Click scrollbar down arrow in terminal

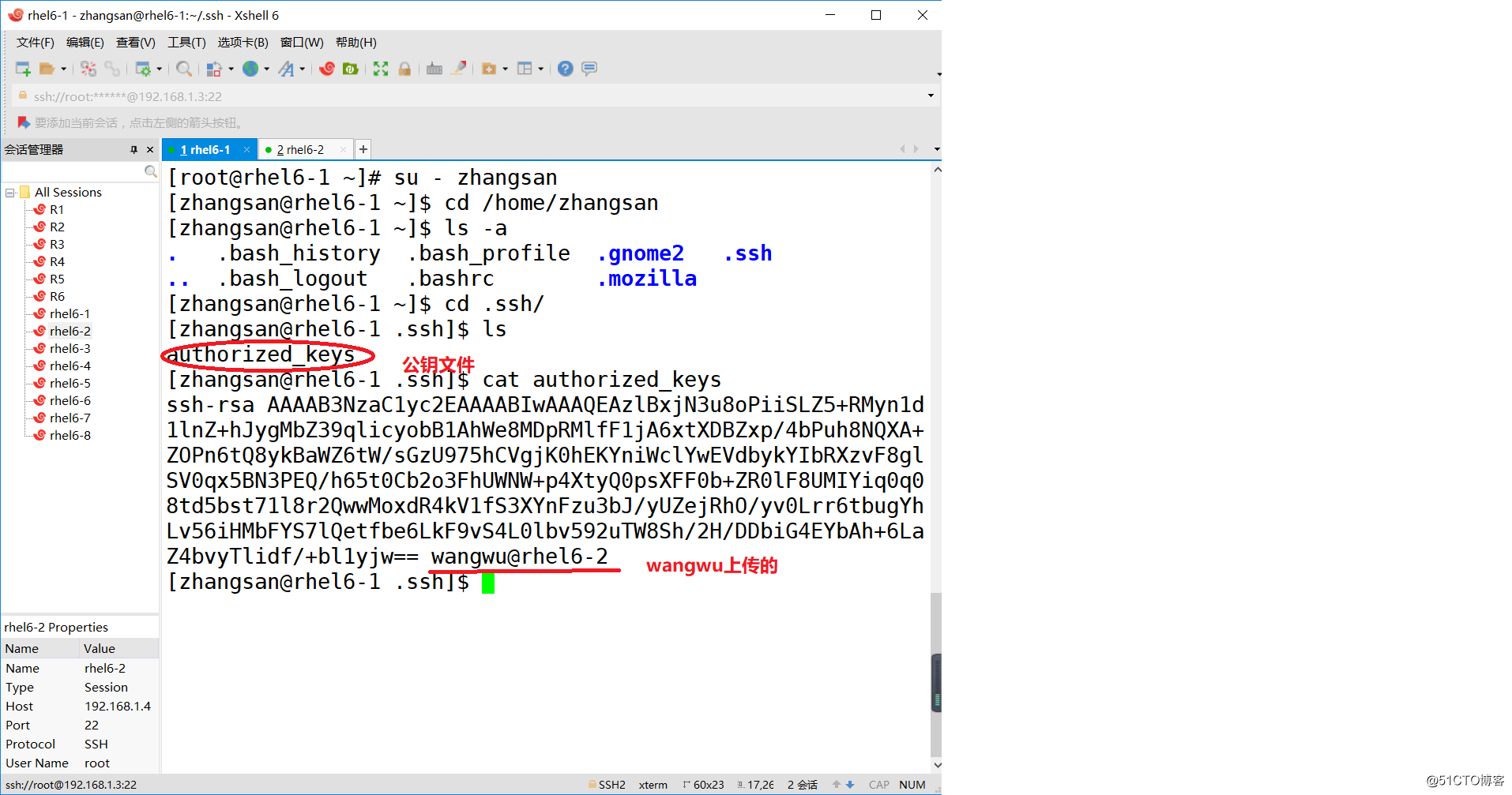[x=937, y=764]
